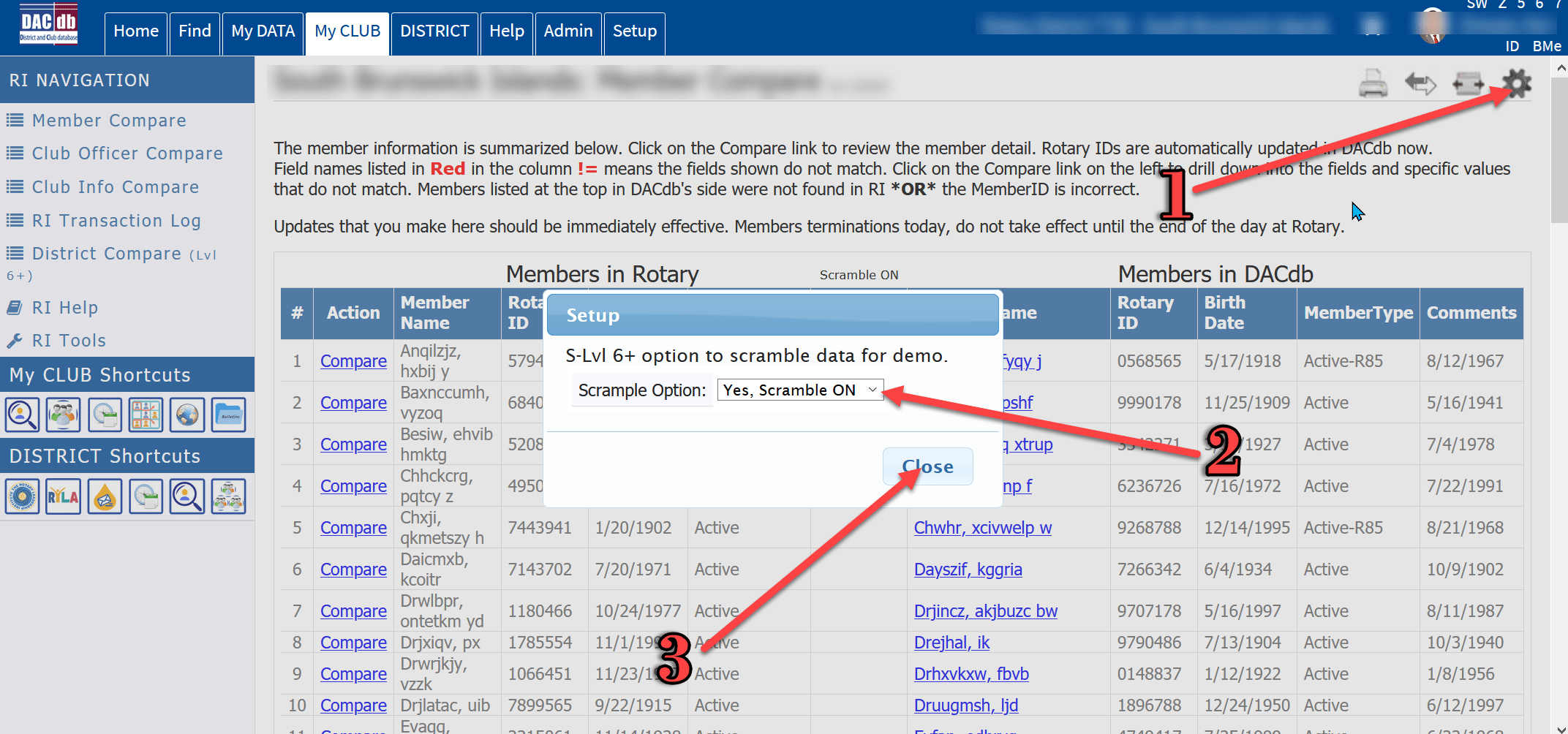Screen dimensions: 1568x734
Task: Switch to the My CLUB tab
Action: 347,34
